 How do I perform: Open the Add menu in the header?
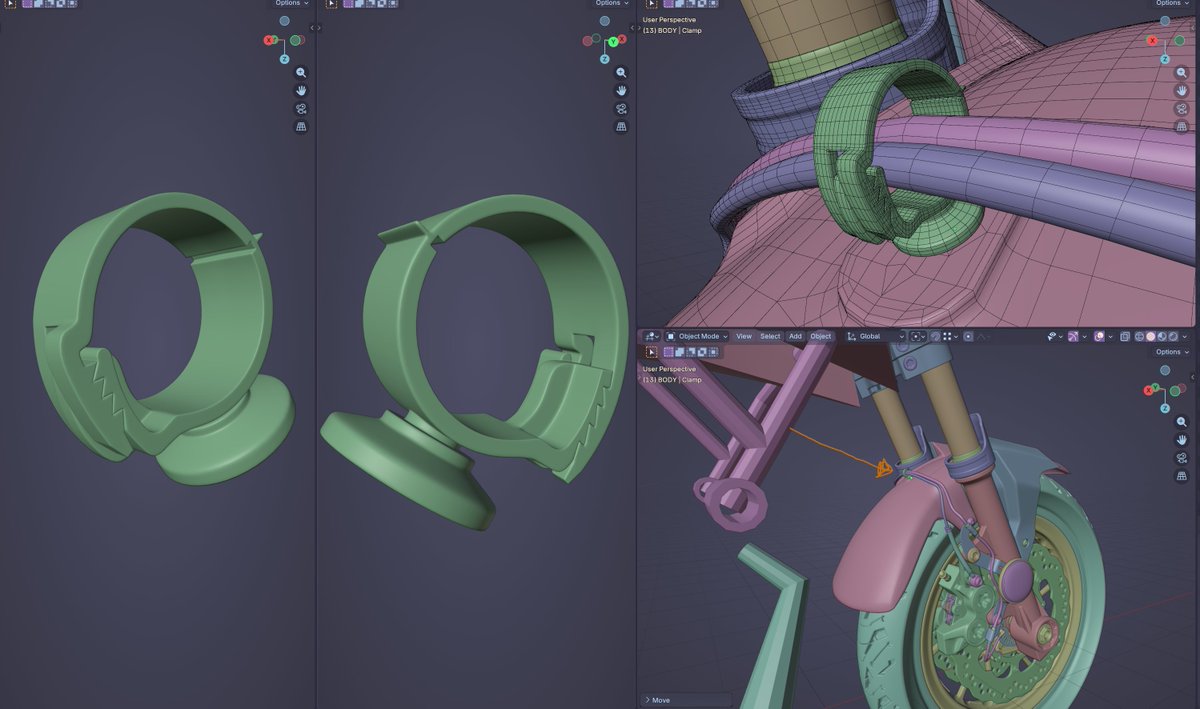pyautogui.click(x=795, y=336)
